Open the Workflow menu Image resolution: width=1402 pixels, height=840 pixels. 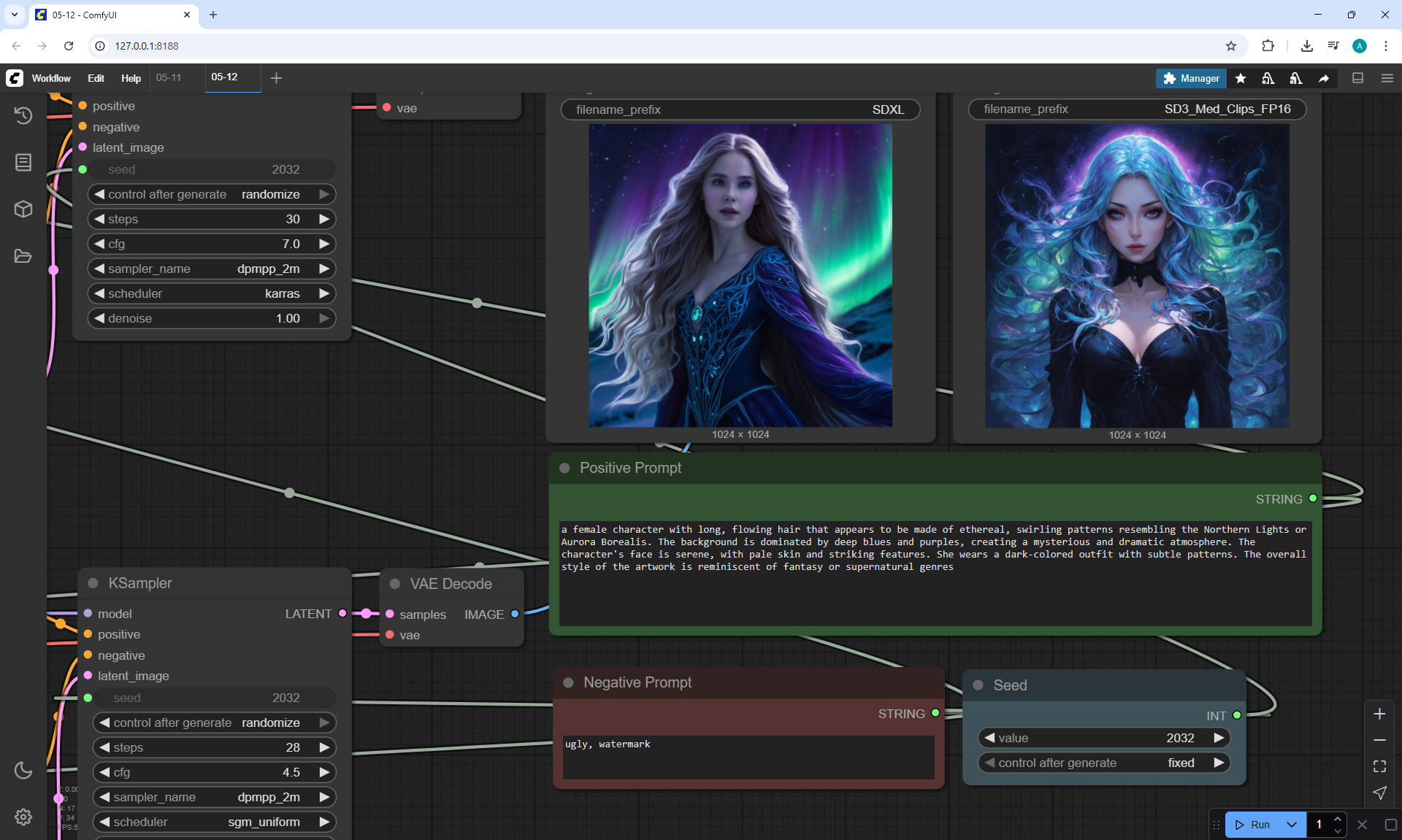point(51,78)
